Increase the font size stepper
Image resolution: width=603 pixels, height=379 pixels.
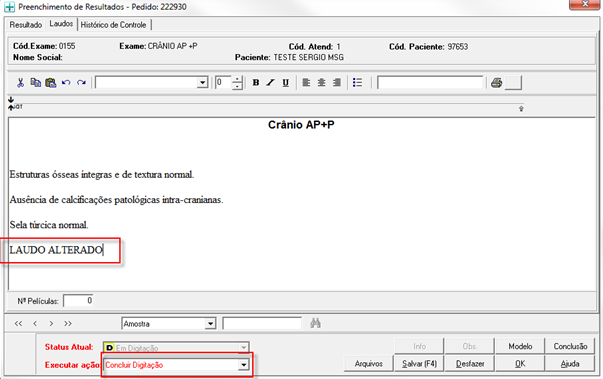point(238,80)
